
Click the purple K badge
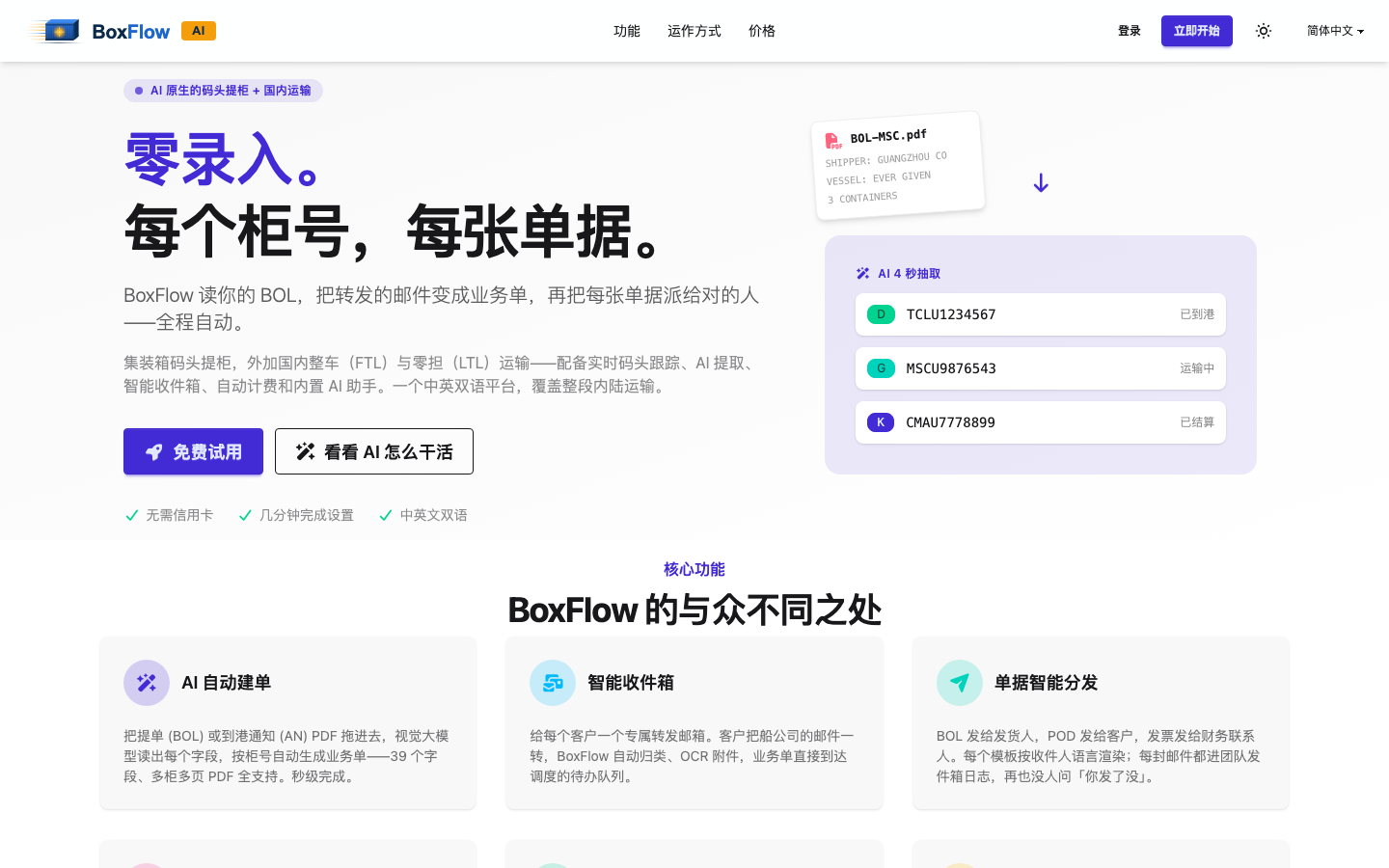pyautogui.click(x=881, y=422)
